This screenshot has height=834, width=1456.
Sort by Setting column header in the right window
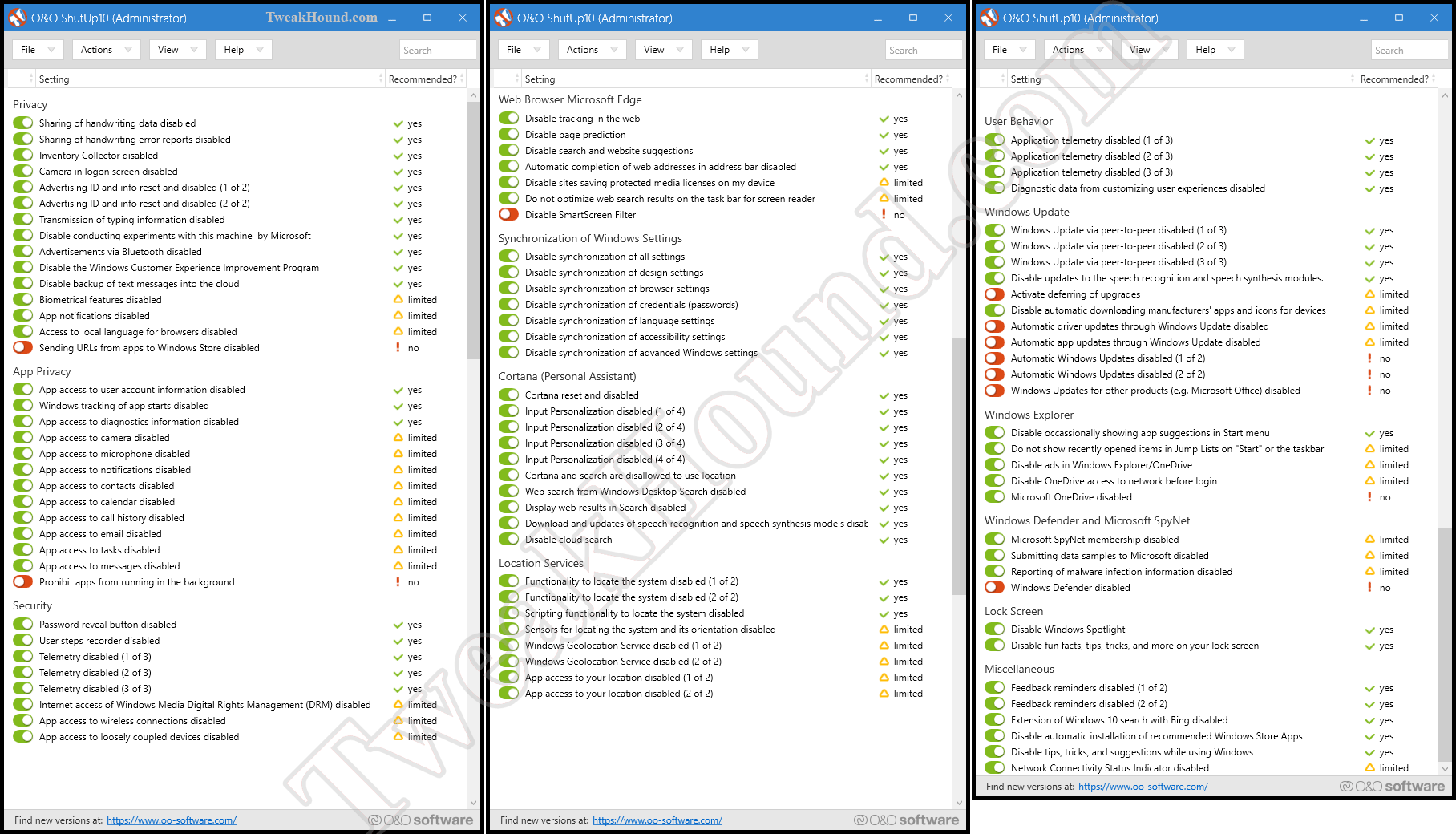point(1181,79)
